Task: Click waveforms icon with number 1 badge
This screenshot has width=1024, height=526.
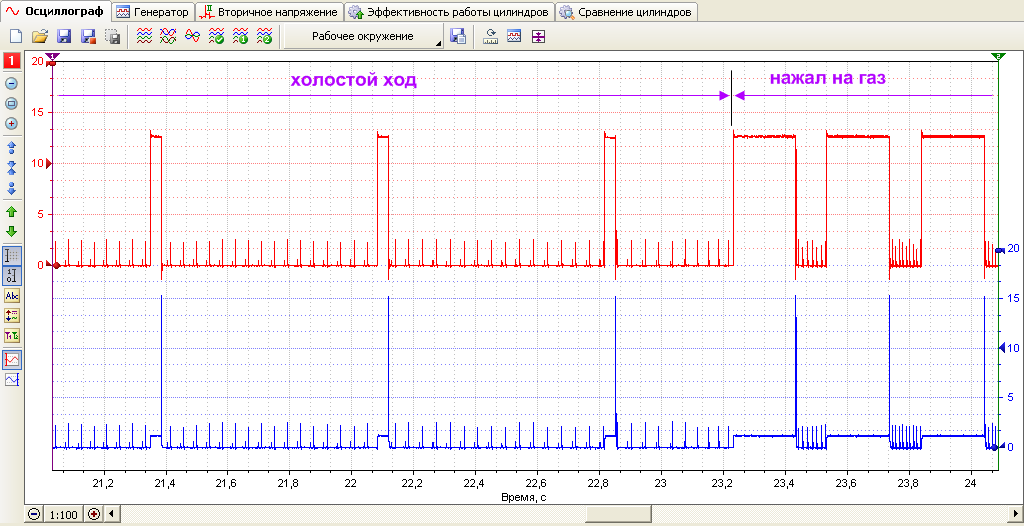Action: point(240,37)
